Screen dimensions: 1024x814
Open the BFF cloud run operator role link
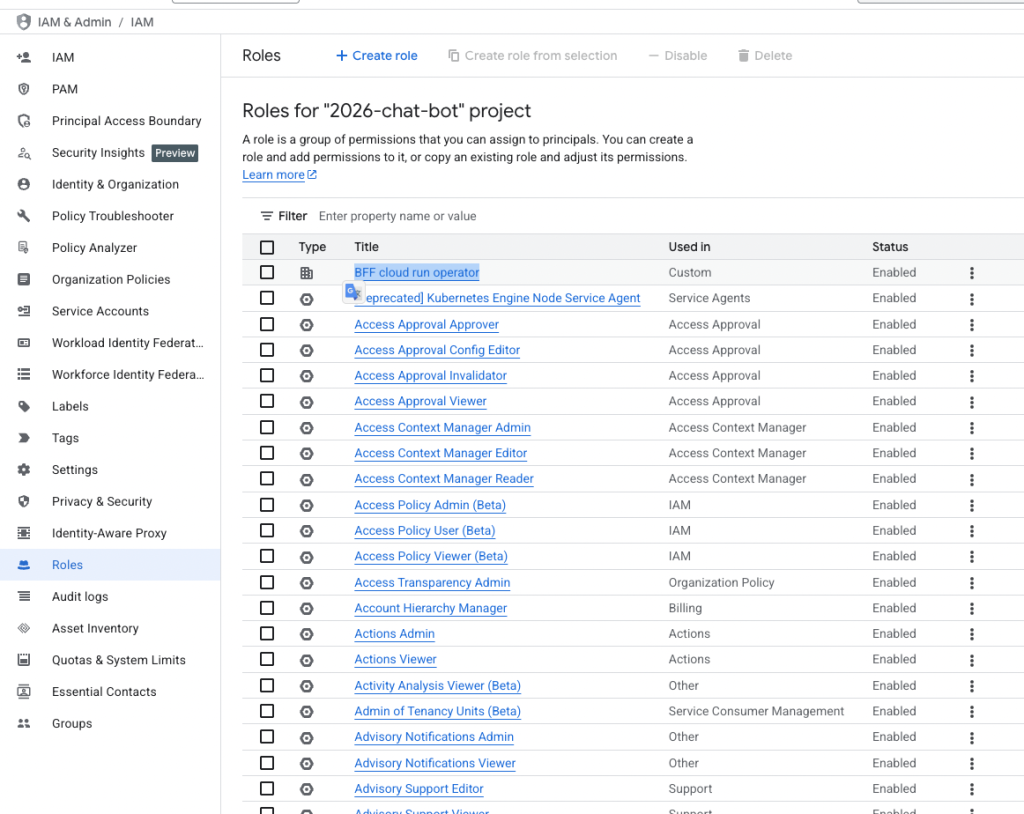pos(417,272)
